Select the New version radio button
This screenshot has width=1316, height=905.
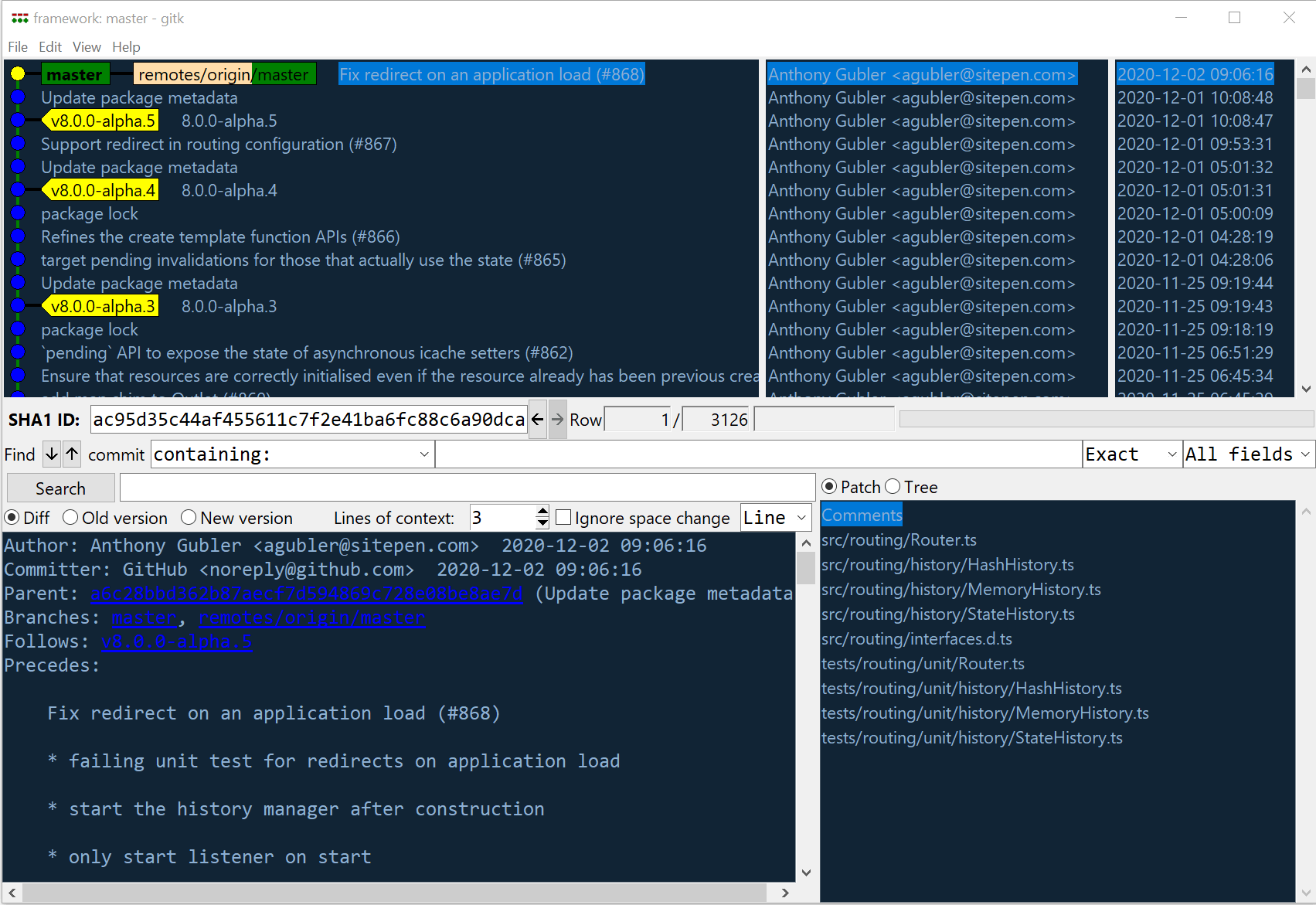(189, 517)
